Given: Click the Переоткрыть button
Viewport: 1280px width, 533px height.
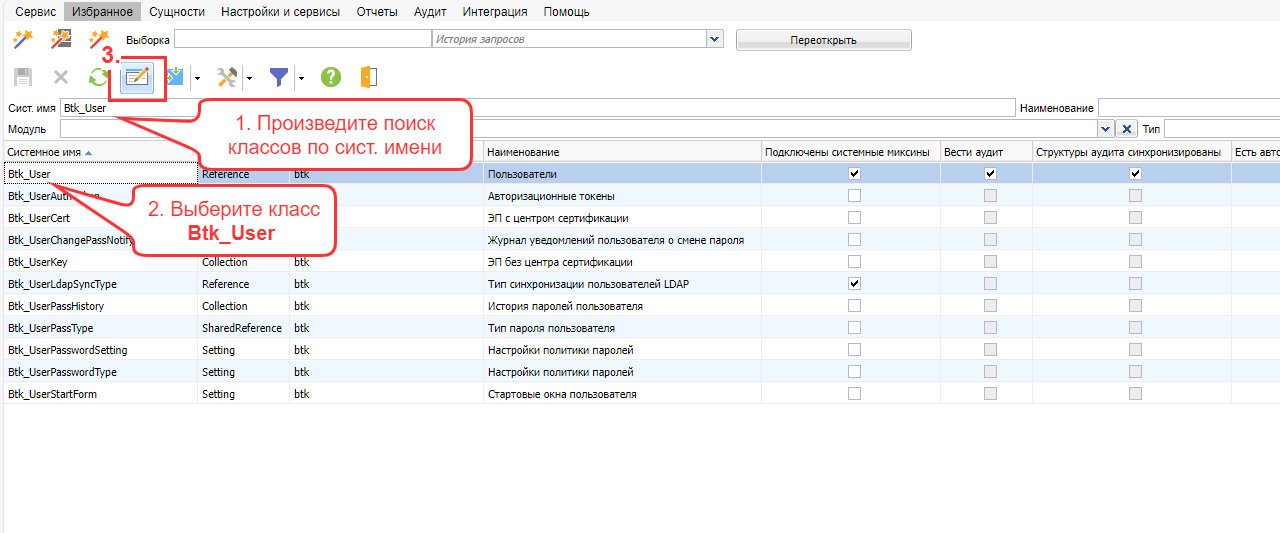Looking at the screenshot, I should 824,40.
